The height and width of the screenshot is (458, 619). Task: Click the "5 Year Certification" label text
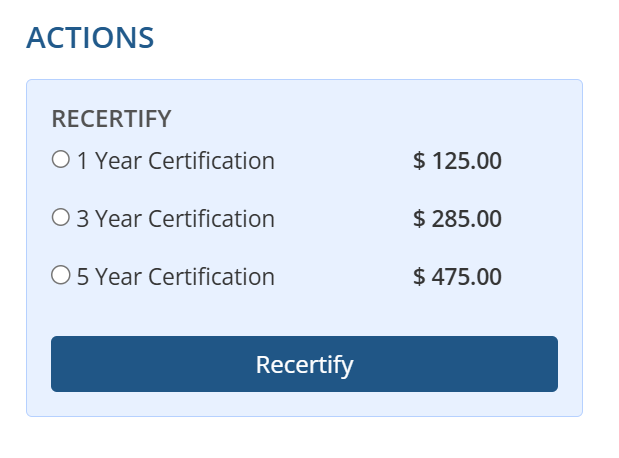tap(176, 277)
